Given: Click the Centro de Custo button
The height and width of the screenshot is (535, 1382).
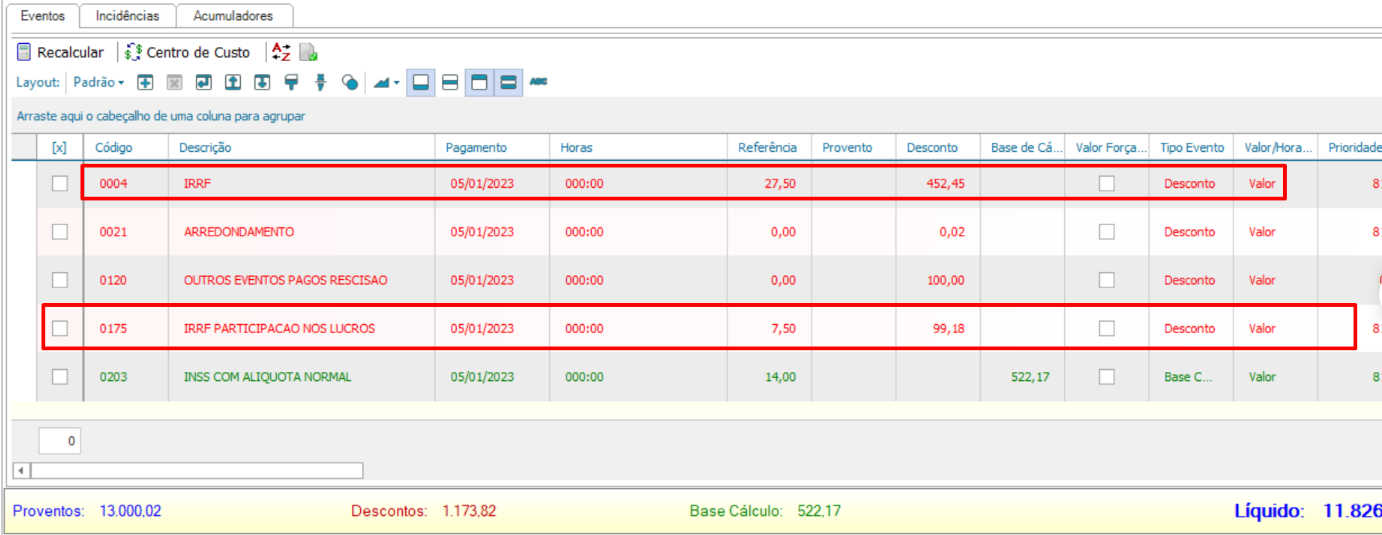Looking at the screenshot, I should point(187,52).
